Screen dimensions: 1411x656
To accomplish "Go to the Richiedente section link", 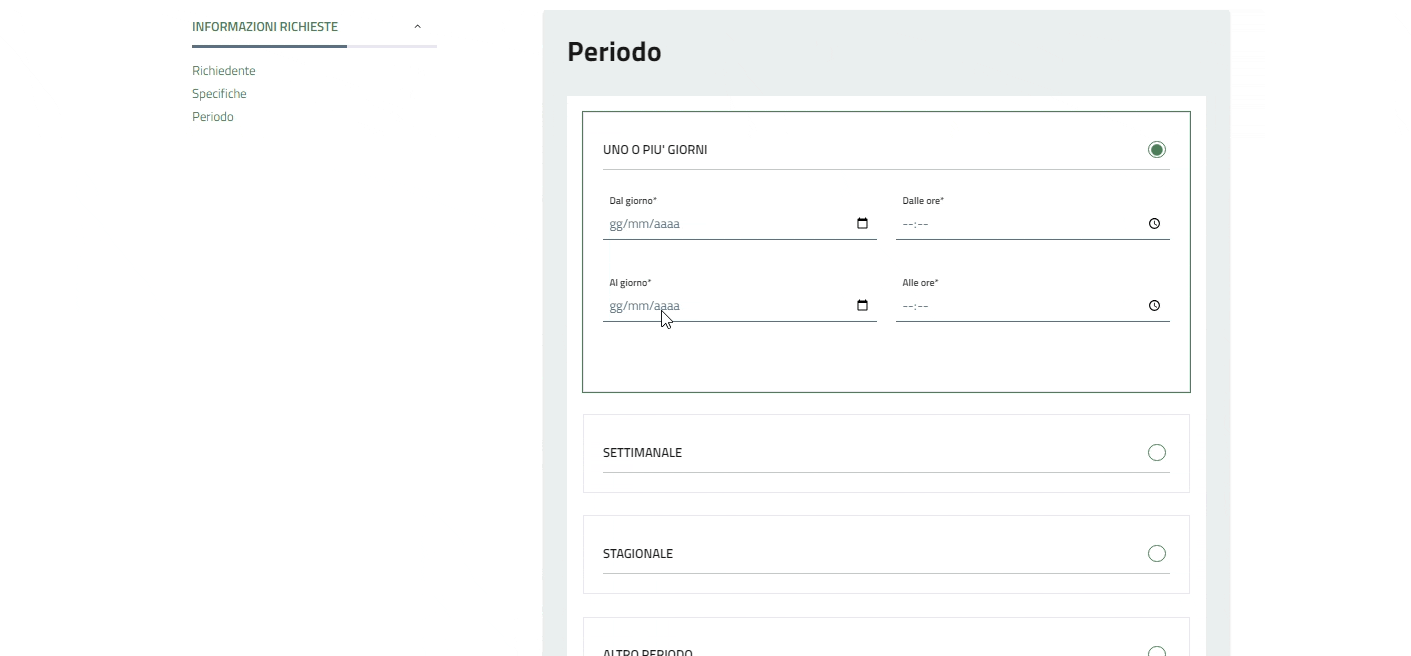I will pyautogui.click(x=224, y=71).
